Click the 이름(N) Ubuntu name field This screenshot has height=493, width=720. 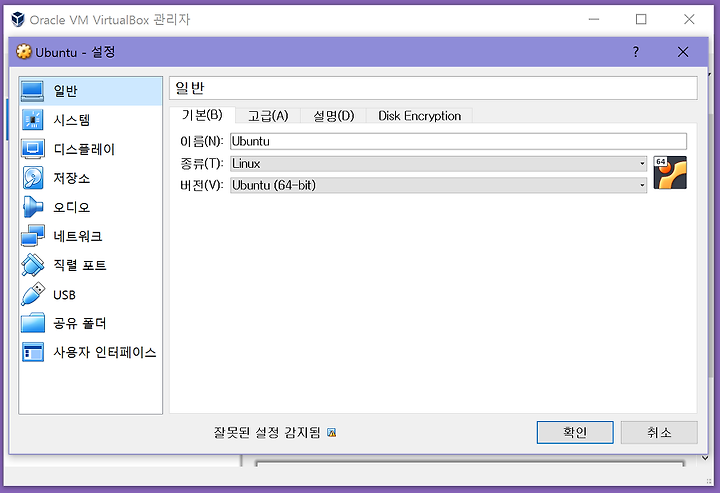click(x=458, y=141)
